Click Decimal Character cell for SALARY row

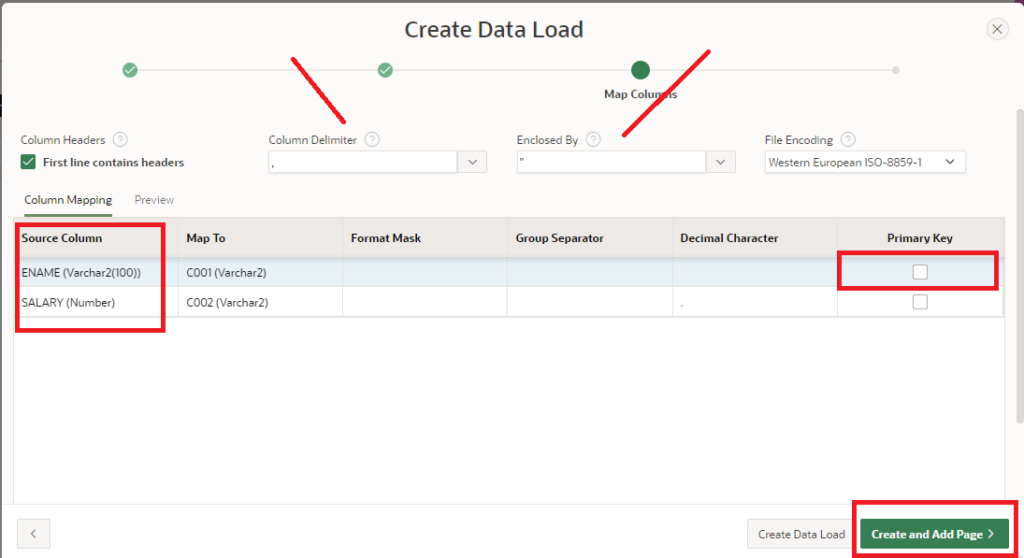[754, 302]
